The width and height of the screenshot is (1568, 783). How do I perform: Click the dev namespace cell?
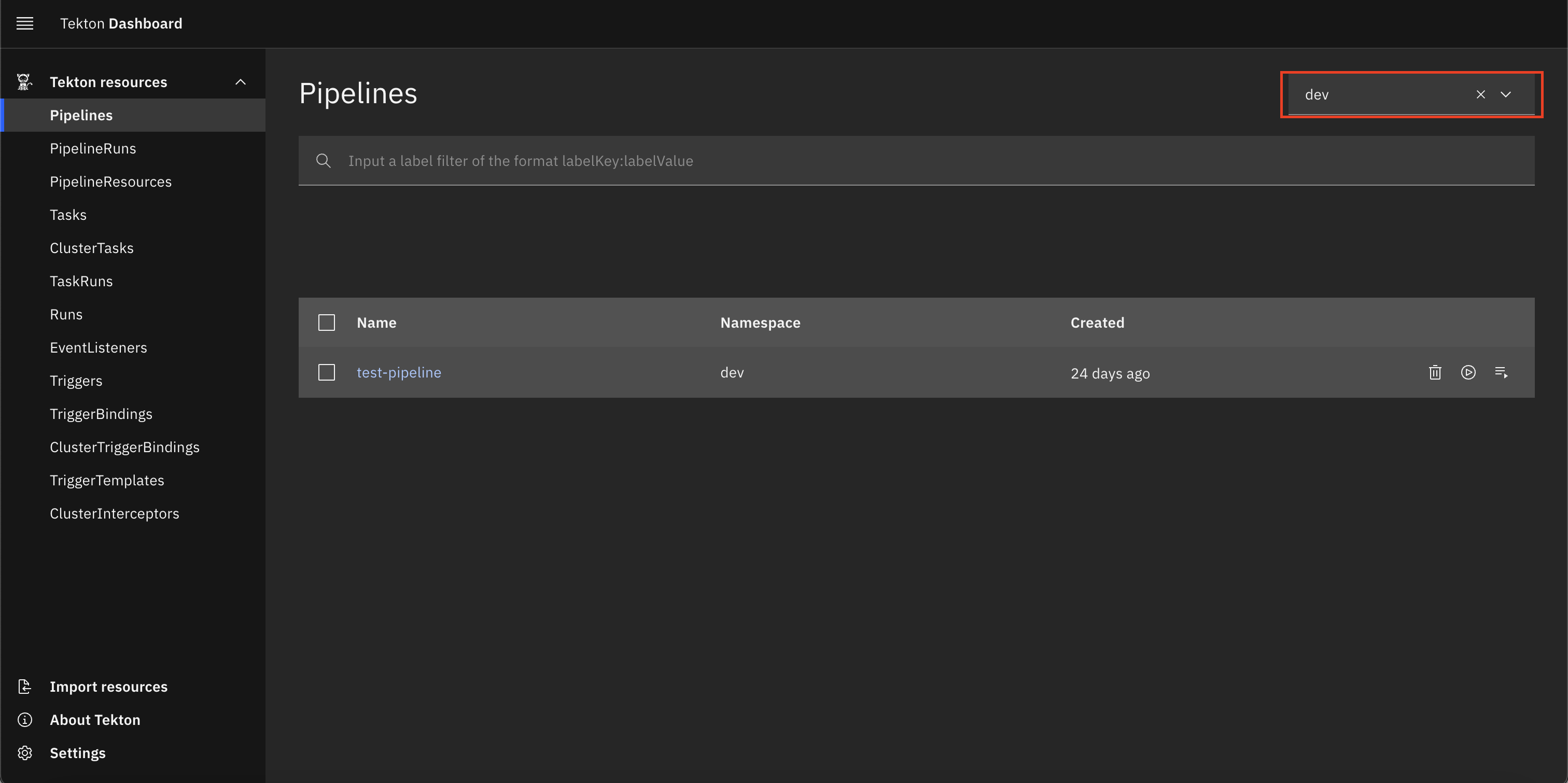point(732,373)
